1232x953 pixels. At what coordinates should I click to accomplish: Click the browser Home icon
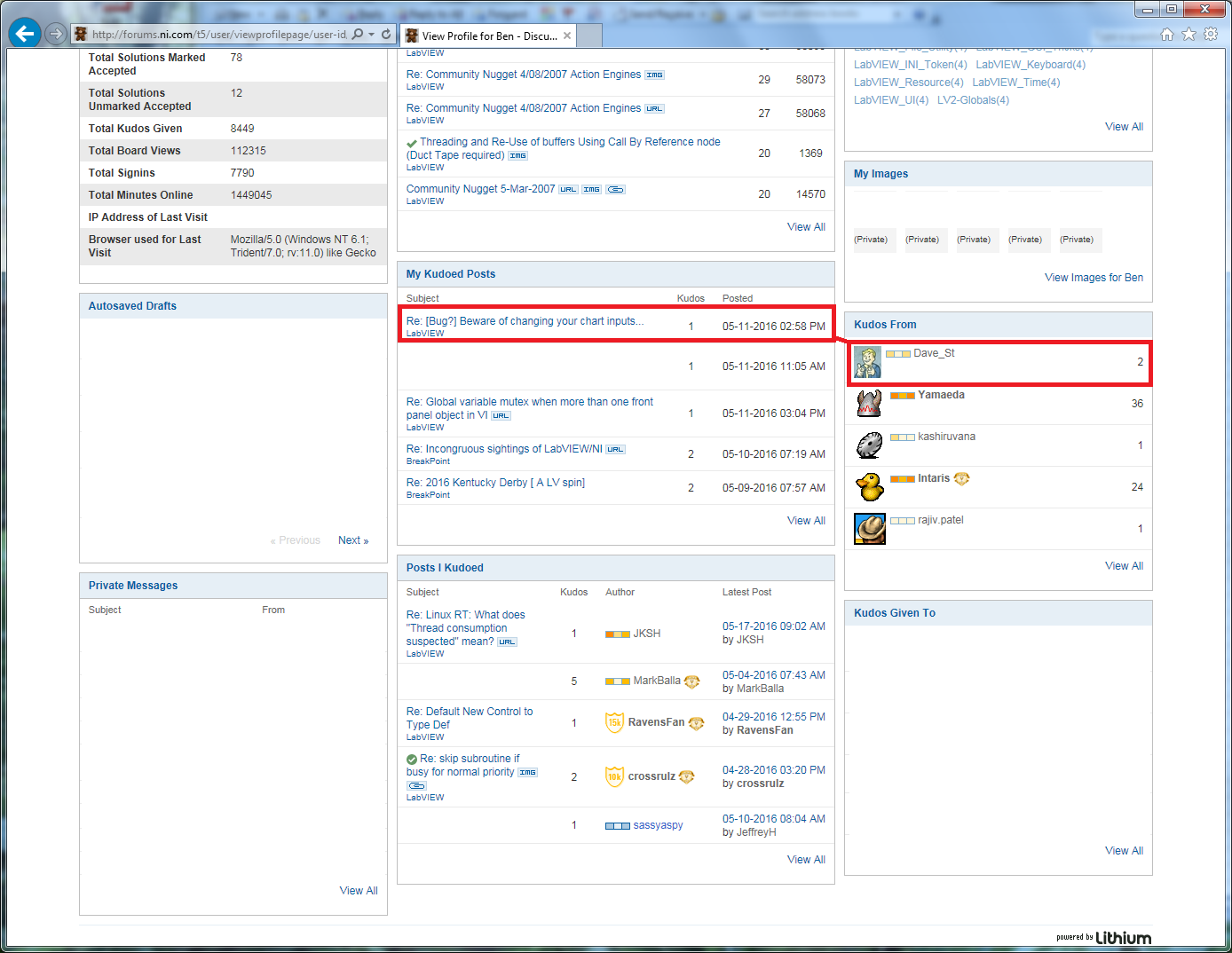(x=1167, y=35)
